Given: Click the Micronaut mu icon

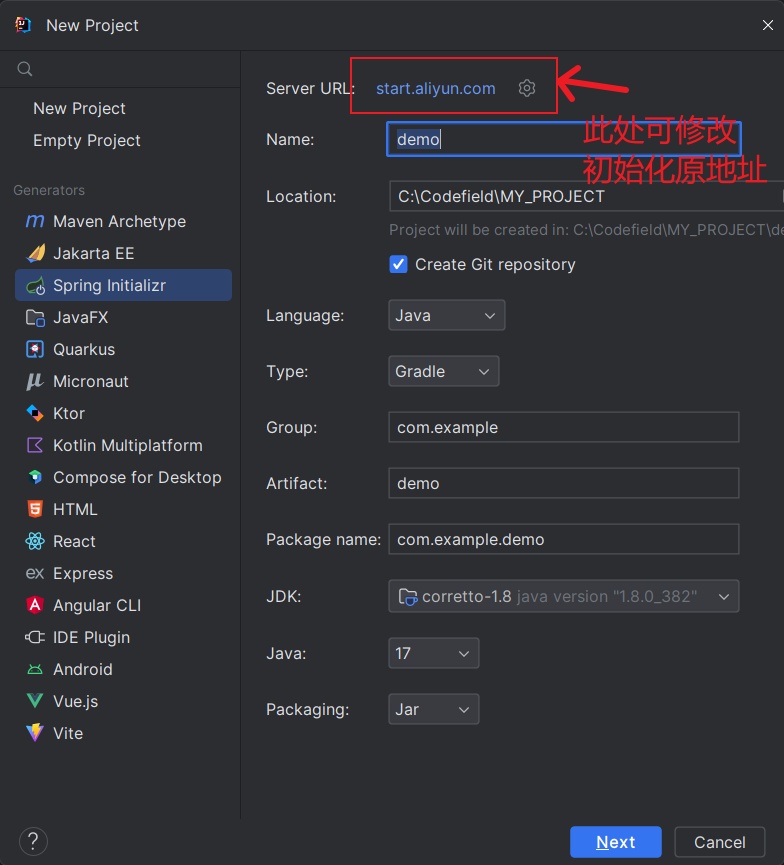Looking at the screenshot, I should (x=35, y=381).
